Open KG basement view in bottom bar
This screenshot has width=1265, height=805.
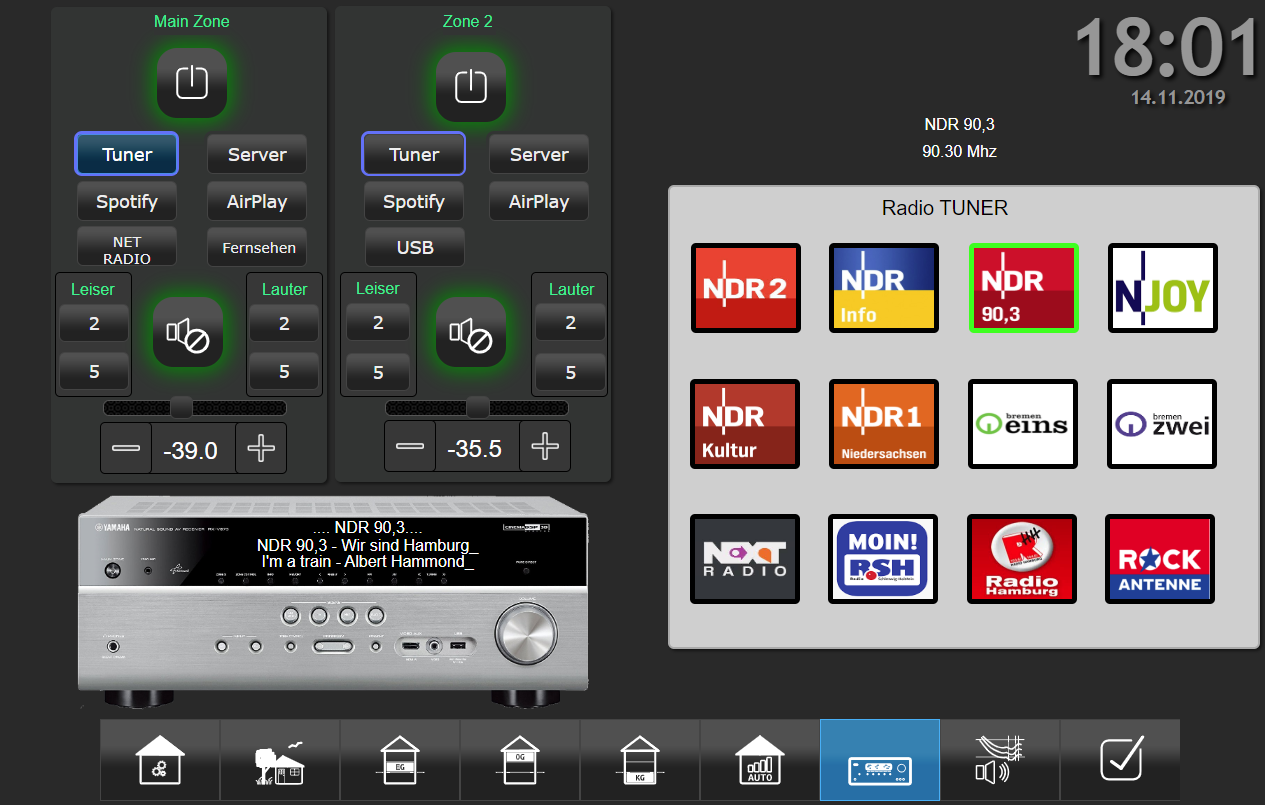[x=640, y=760]
